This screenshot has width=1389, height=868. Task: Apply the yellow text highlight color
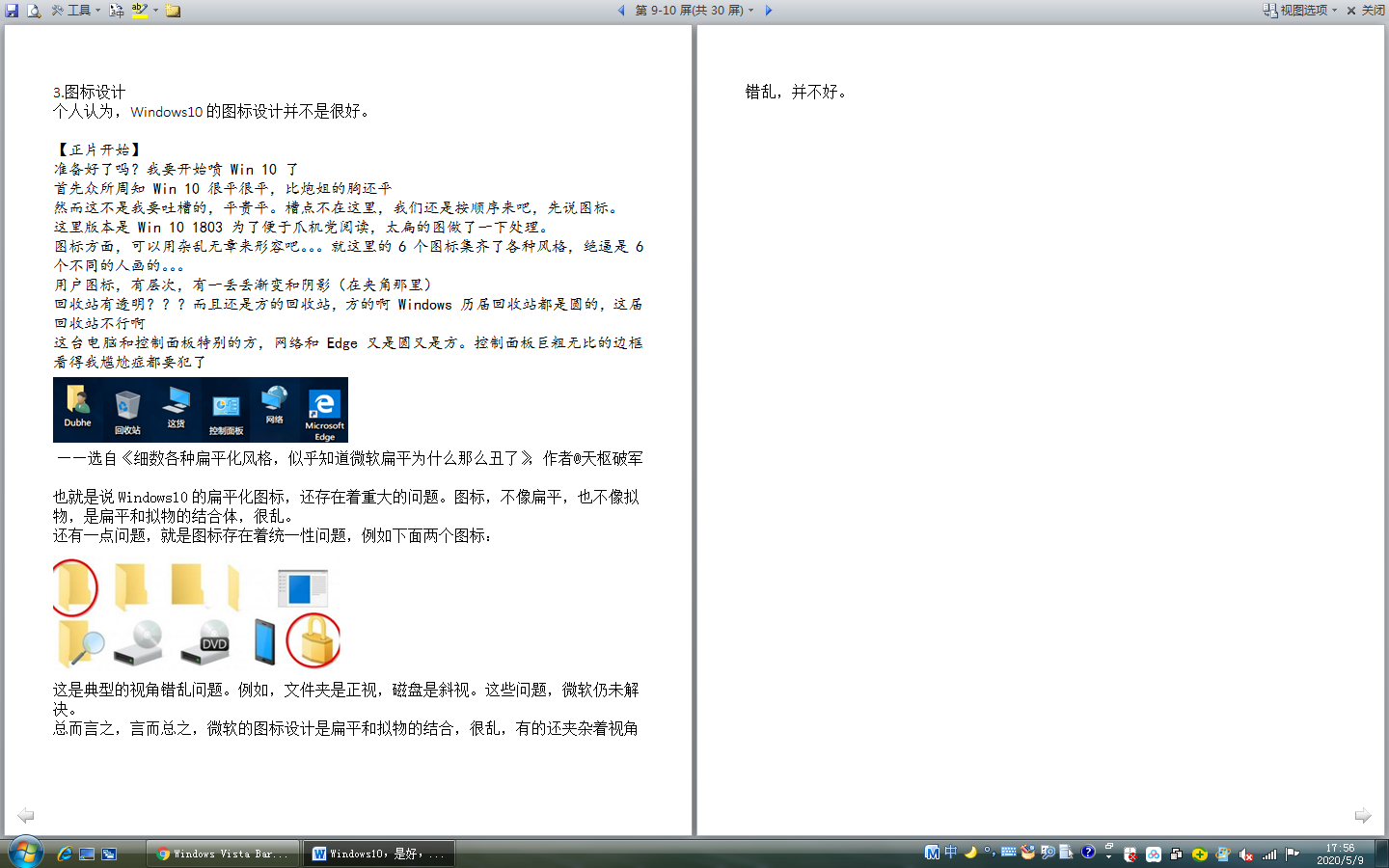pos(140,11)
